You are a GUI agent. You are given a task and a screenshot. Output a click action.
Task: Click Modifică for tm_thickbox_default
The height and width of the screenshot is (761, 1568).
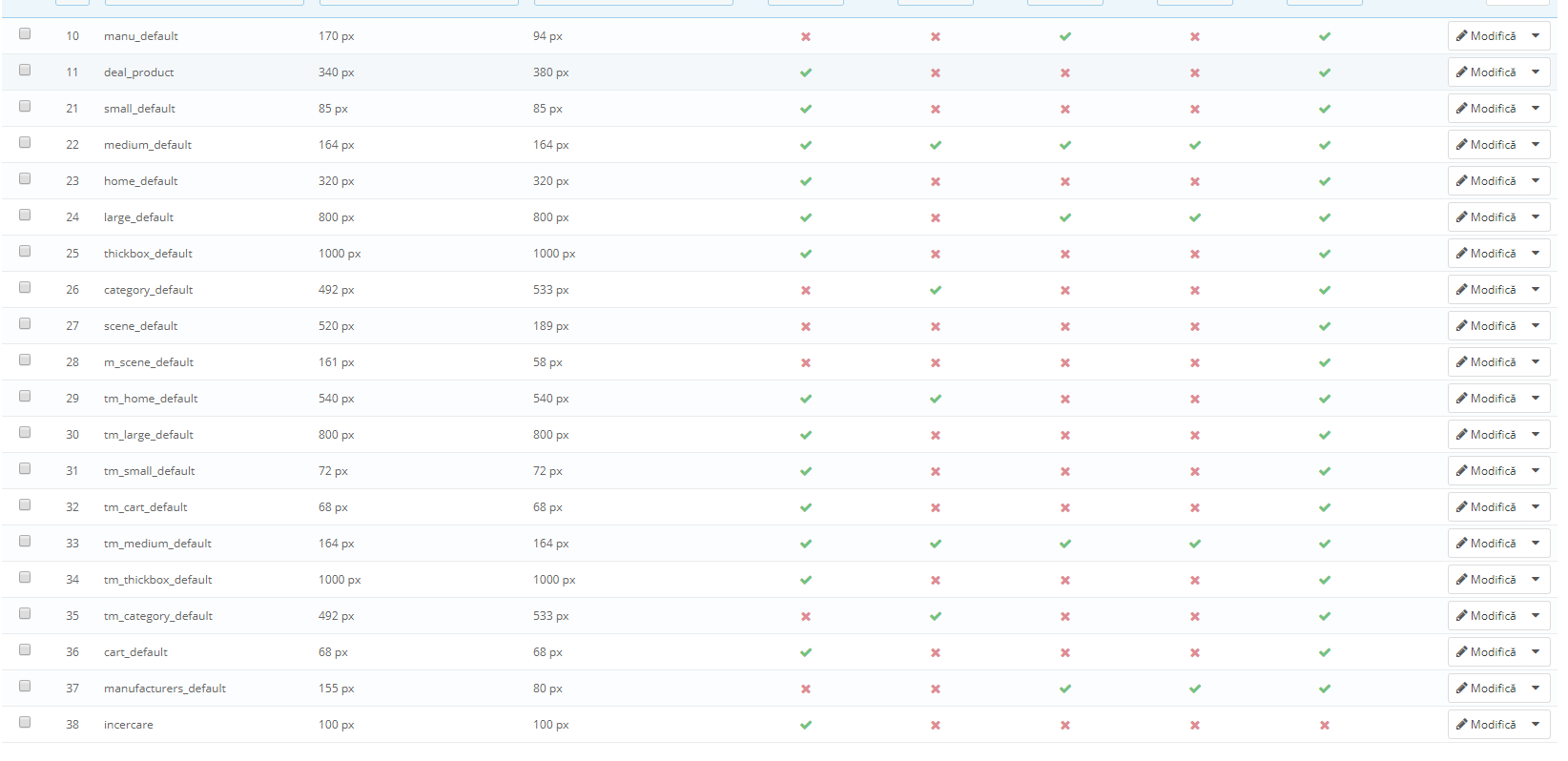point(1486,580)
